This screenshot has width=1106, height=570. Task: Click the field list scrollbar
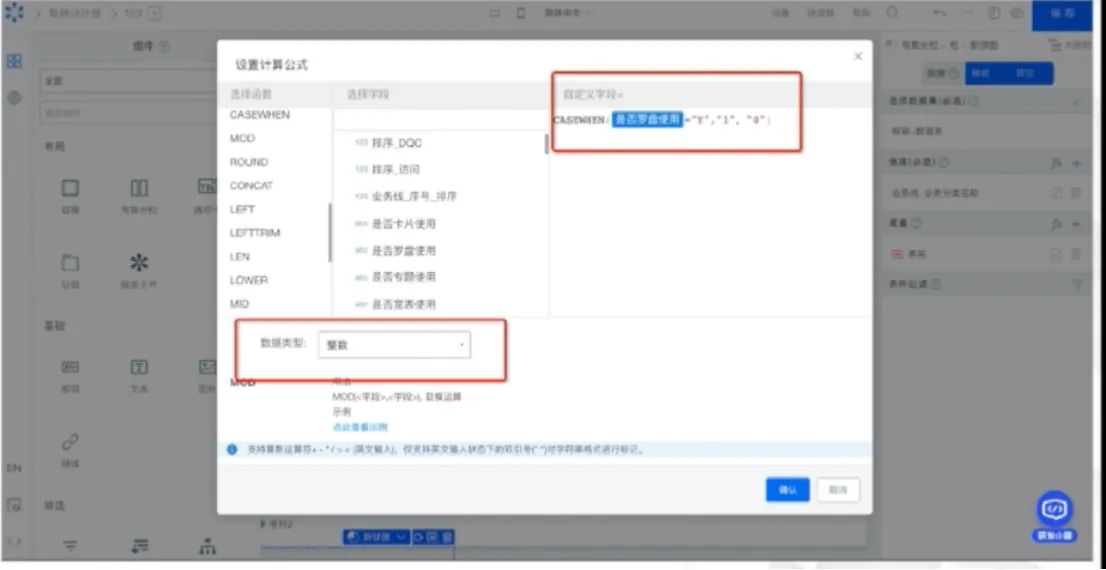pos(547,144)
